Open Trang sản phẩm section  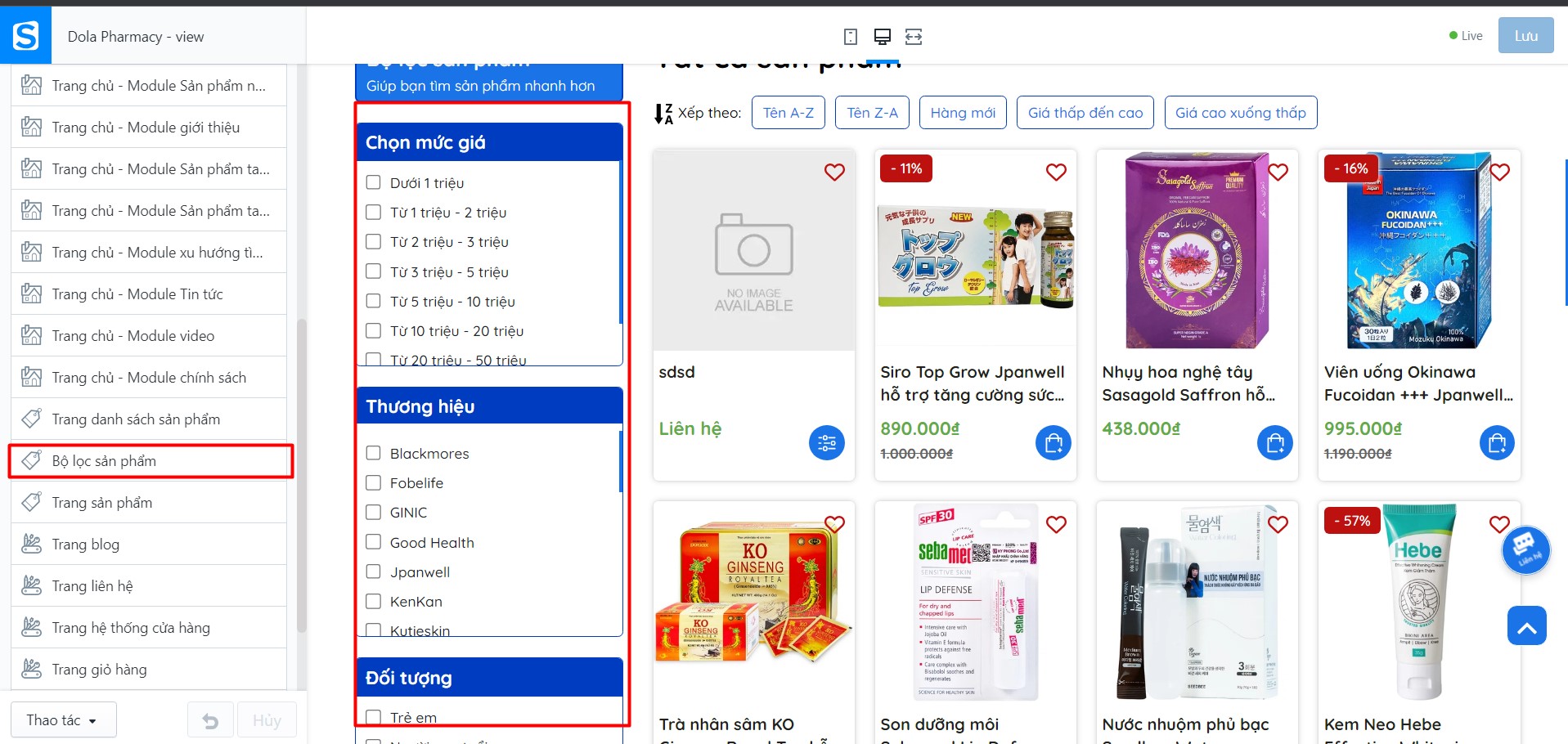[x=149, y=502]
